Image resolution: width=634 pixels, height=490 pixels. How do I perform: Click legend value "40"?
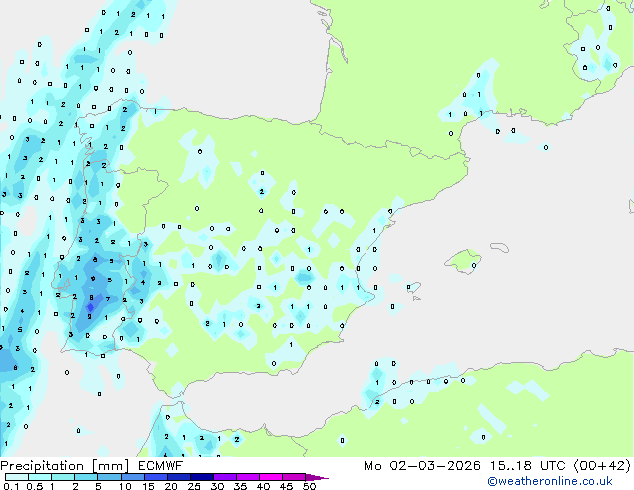[263, 486]
